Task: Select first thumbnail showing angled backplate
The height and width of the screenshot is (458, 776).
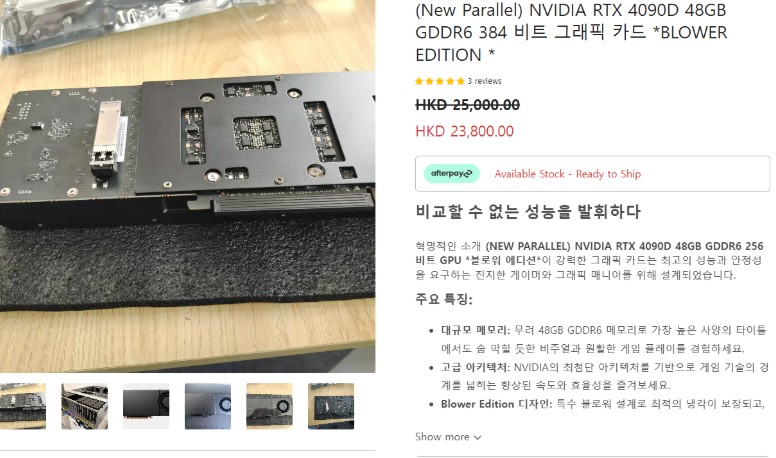Action: tap(23, 406)
